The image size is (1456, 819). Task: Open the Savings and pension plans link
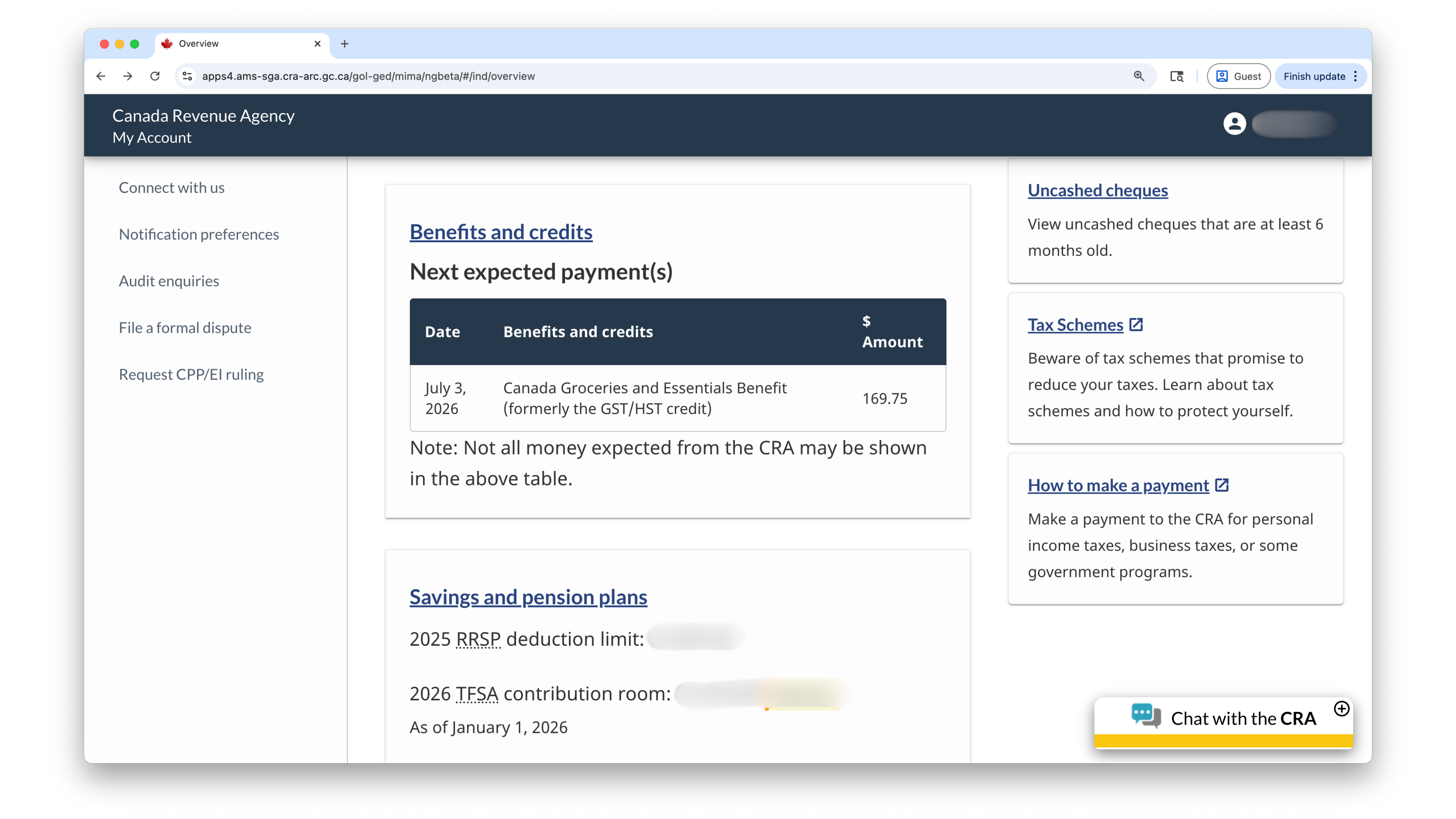coord(528,597)
